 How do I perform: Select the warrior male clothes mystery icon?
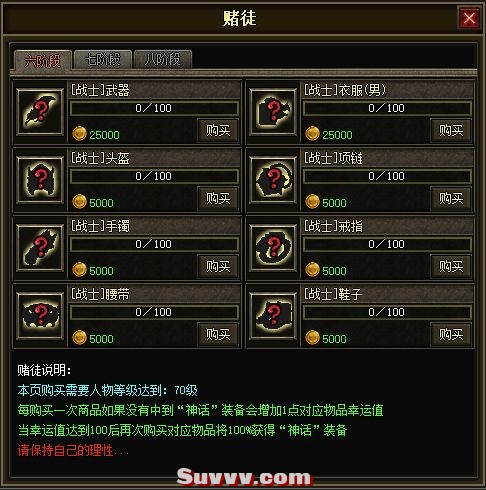tap(273, 112)
